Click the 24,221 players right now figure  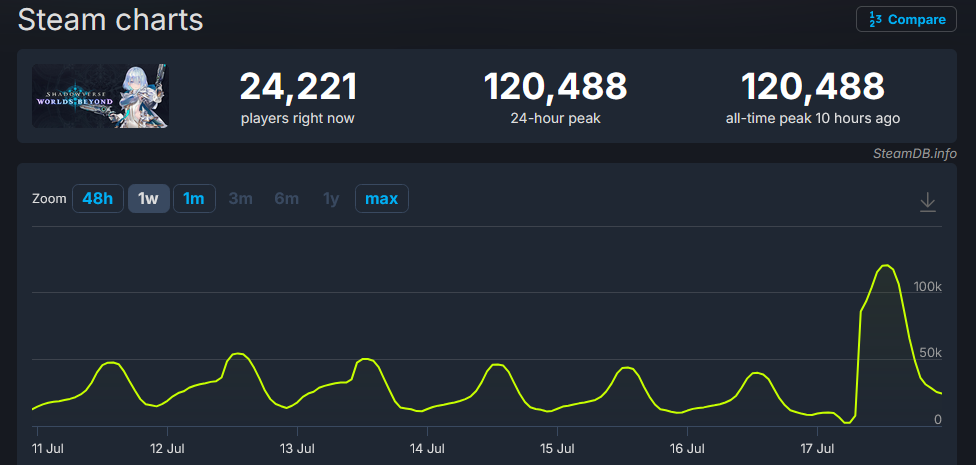click(299, 87)
